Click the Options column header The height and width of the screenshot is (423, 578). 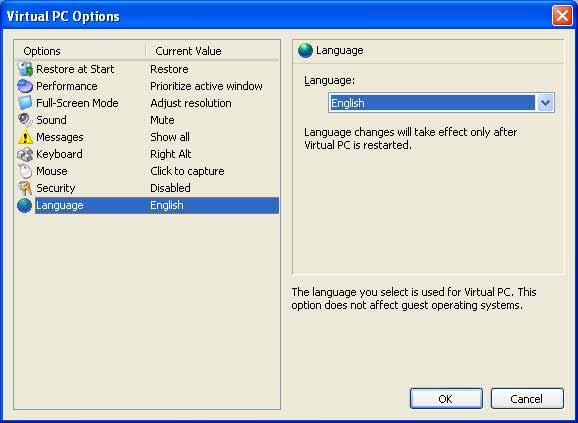80,51
